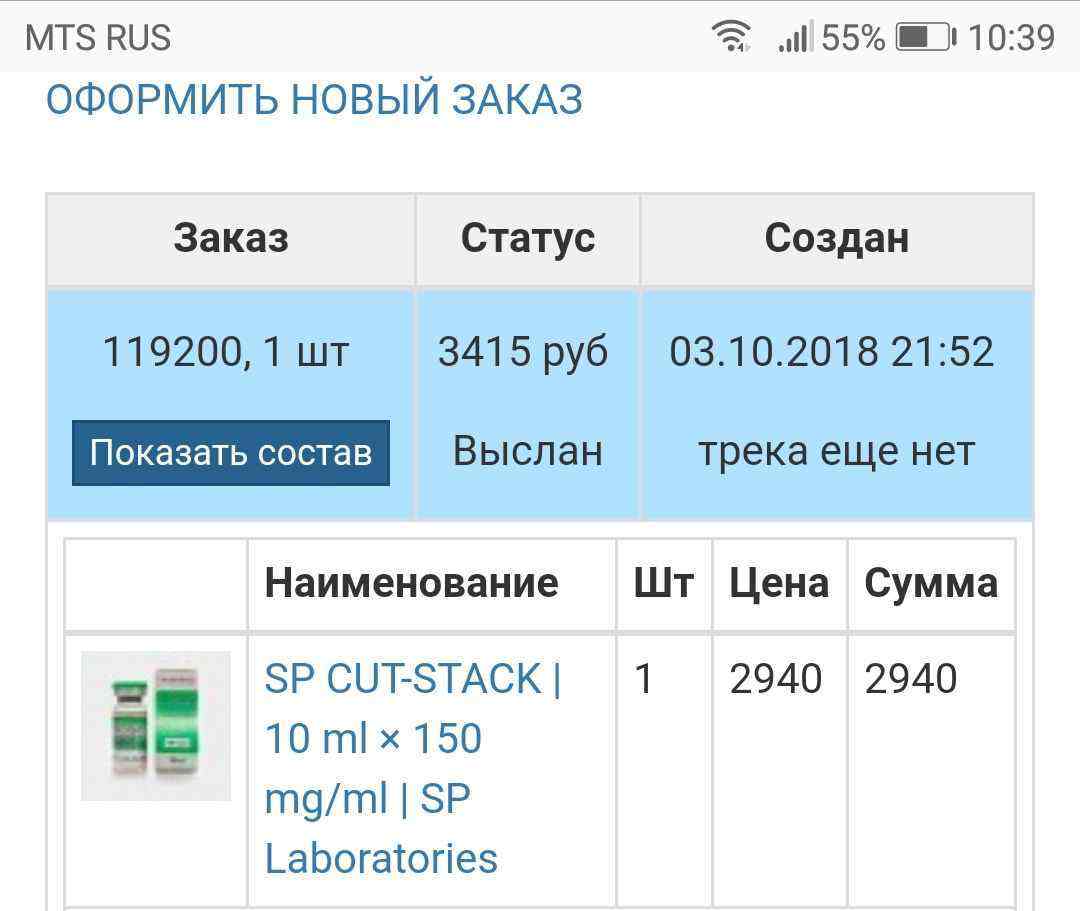Click the Статус column header

point(528,238)
